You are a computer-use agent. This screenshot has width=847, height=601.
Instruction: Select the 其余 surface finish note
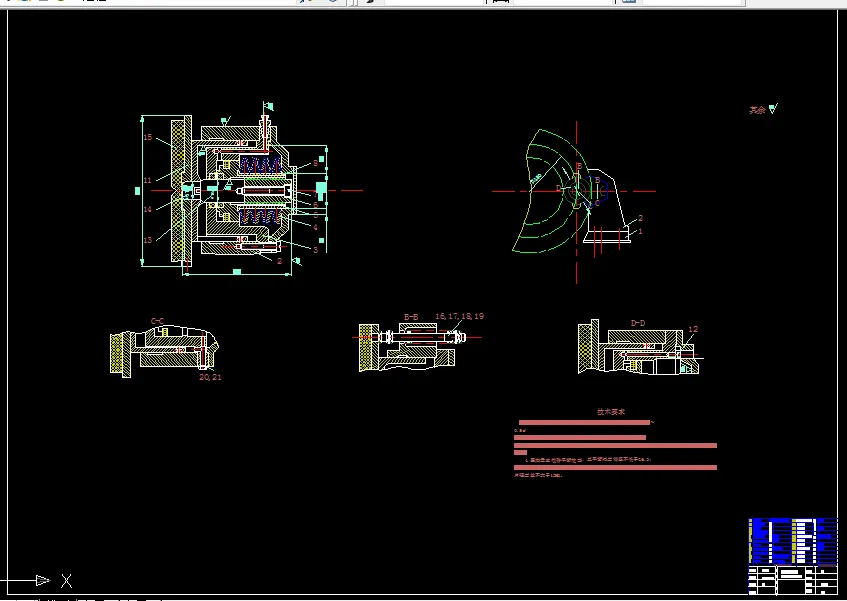tap(757, 110)
